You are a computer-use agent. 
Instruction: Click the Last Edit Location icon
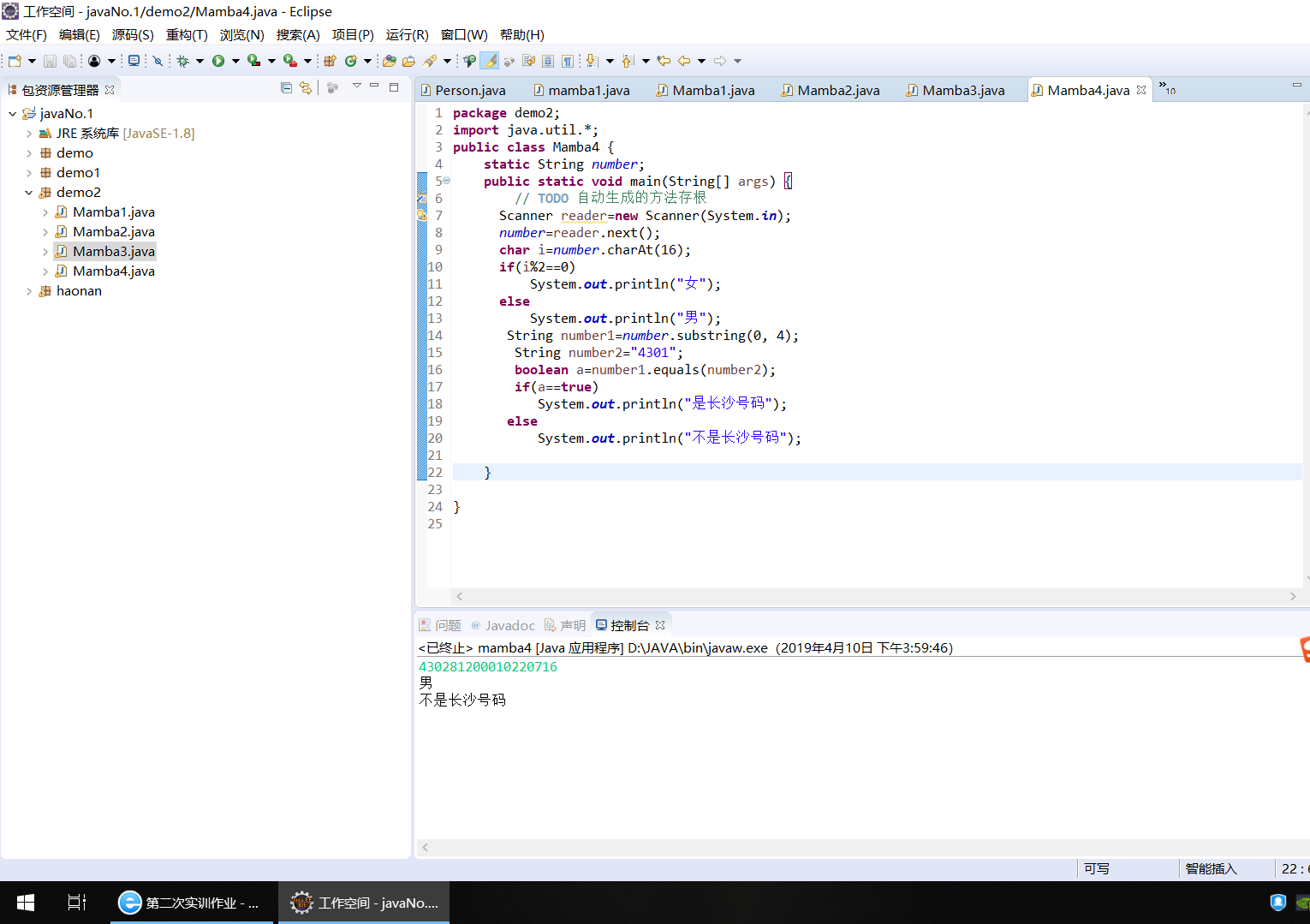tap(664, 61)
